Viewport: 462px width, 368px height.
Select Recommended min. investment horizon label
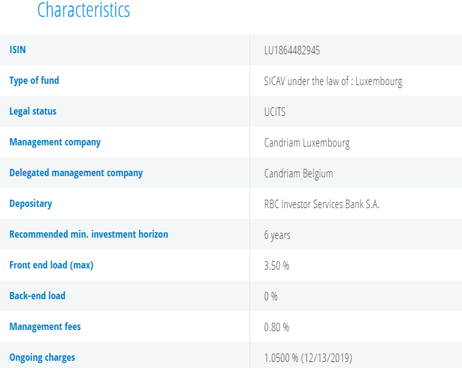pyautogui.click(x=89, y=234)
